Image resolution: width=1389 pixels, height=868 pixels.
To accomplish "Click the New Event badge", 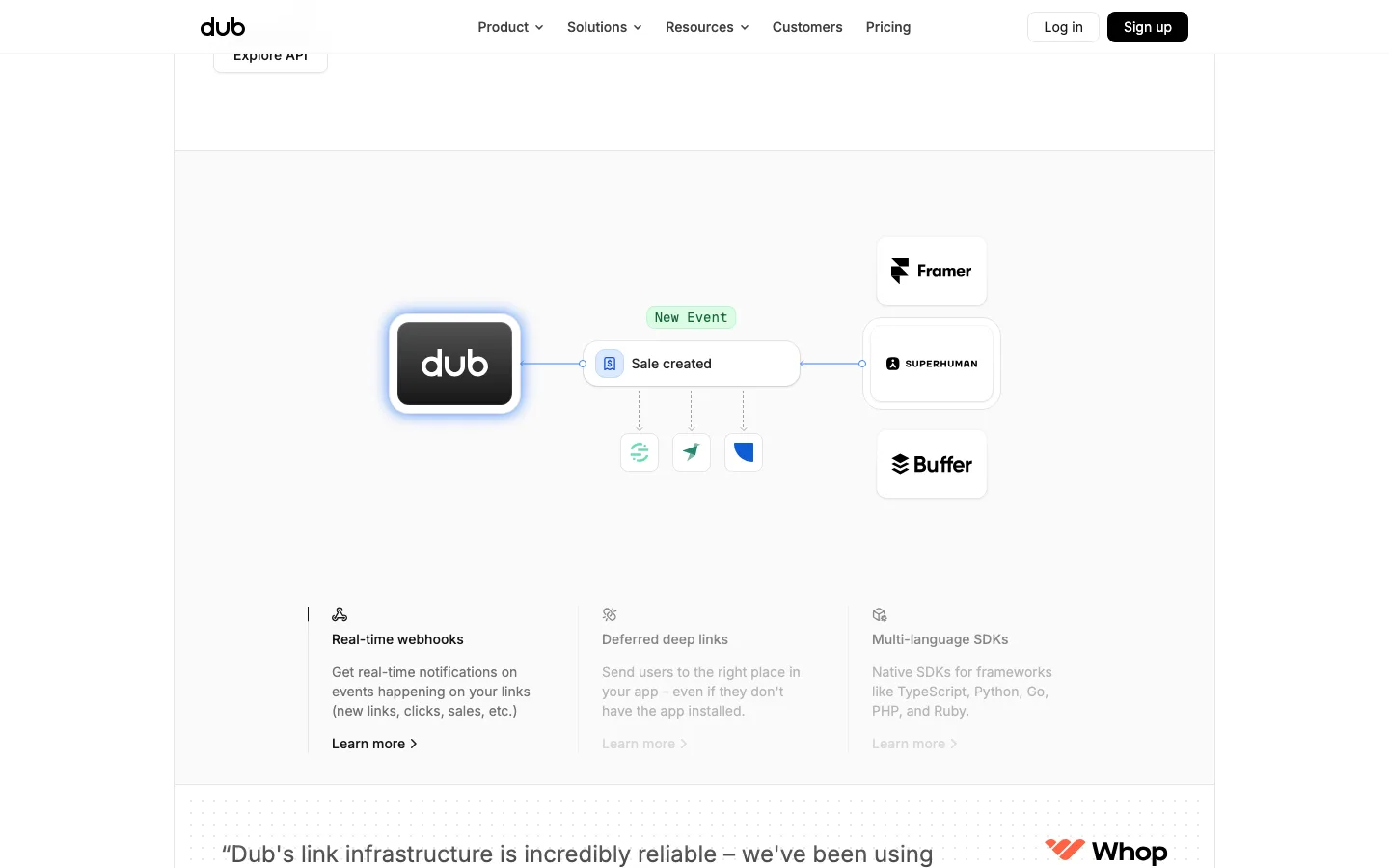I will coord(691,317).
